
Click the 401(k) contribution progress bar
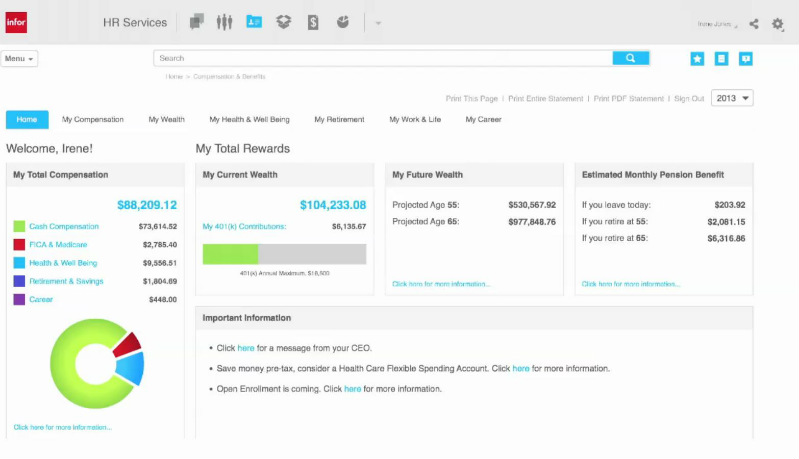tap(284, 254)
